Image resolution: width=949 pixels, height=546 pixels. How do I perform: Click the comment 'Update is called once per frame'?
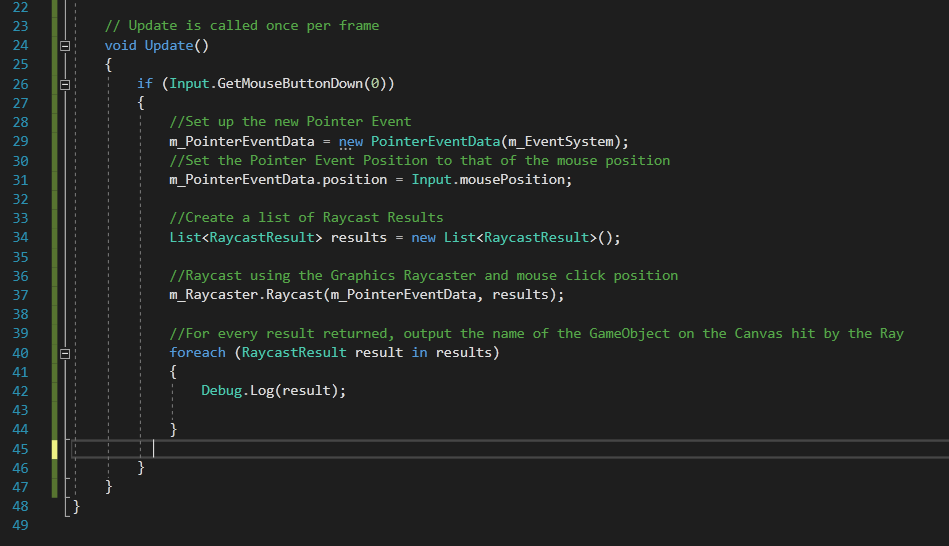point(242,25)
